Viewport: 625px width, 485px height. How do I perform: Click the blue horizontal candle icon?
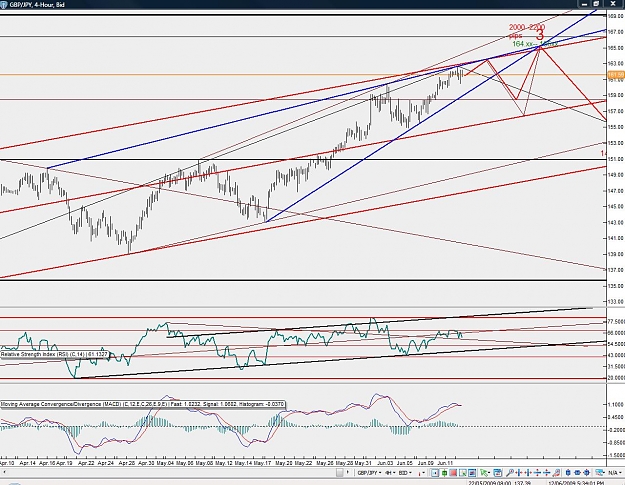pos(577,473)
